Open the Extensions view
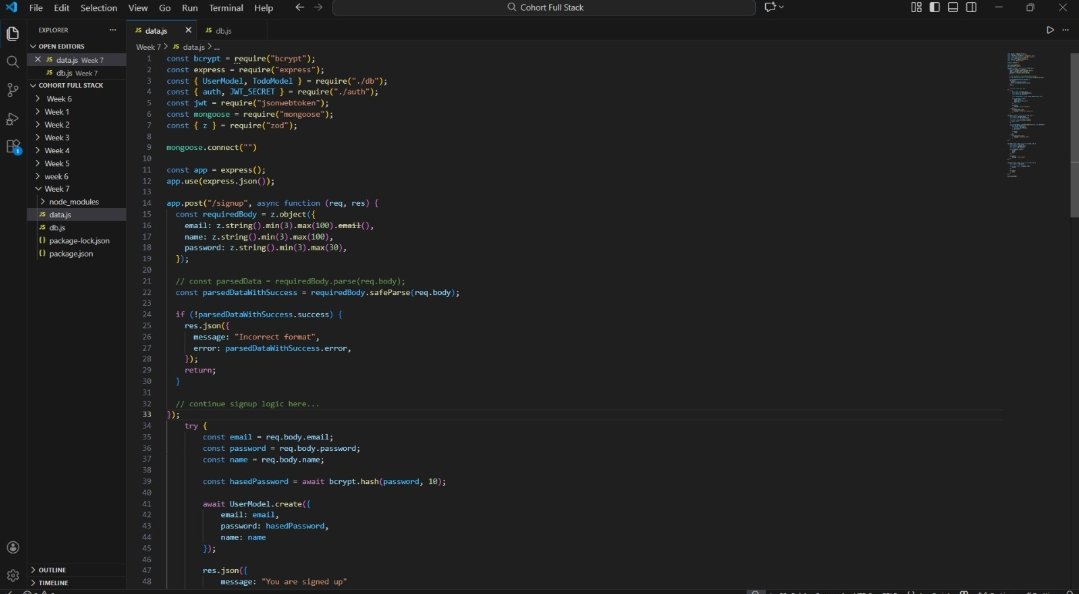Screen dimensions: 1079x594 tap(12, 147)
